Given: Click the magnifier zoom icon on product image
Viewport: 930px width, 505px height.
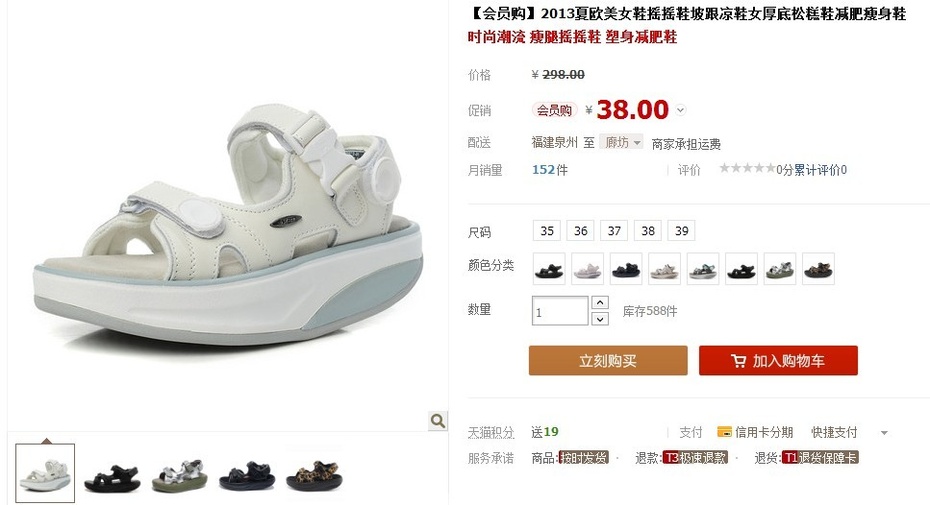Looking at the screenshot, I should (438, 421).
